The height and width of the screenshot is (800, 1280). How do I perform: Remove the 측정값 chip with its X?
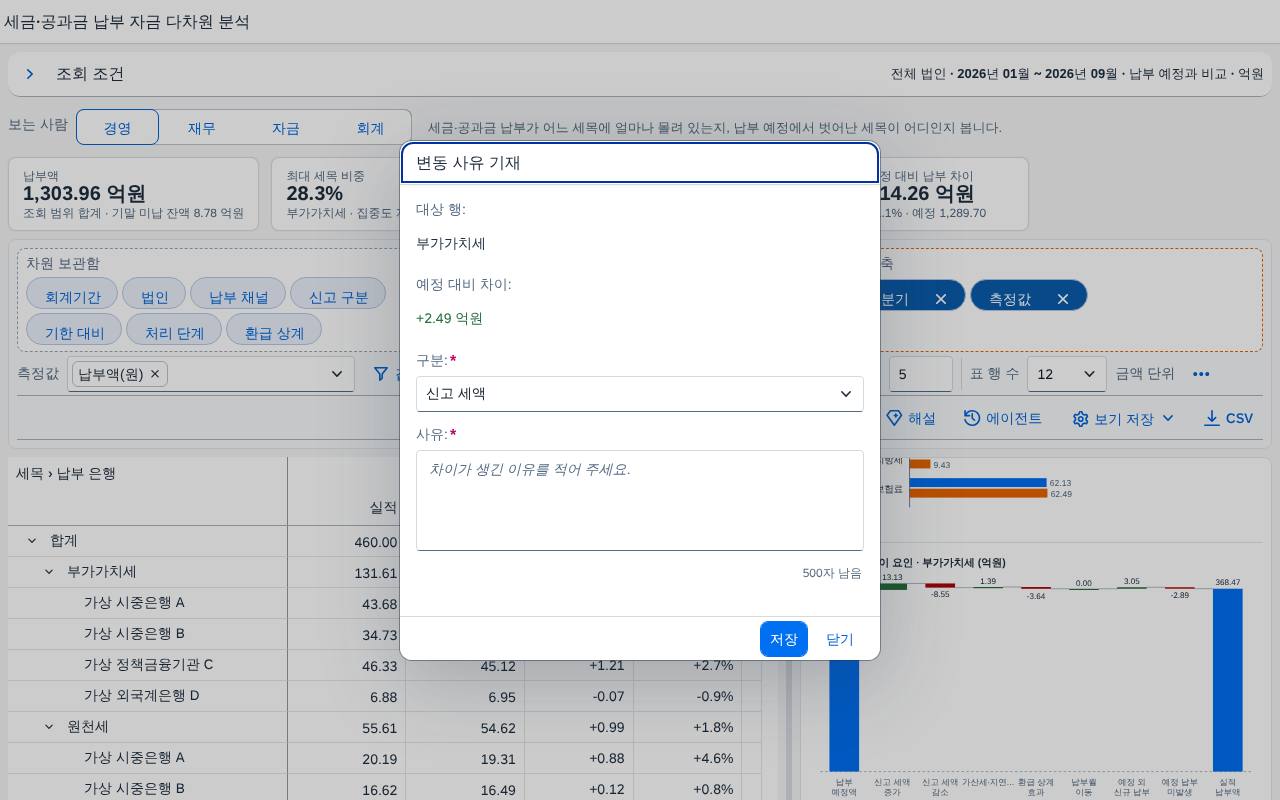(1063, 299)
